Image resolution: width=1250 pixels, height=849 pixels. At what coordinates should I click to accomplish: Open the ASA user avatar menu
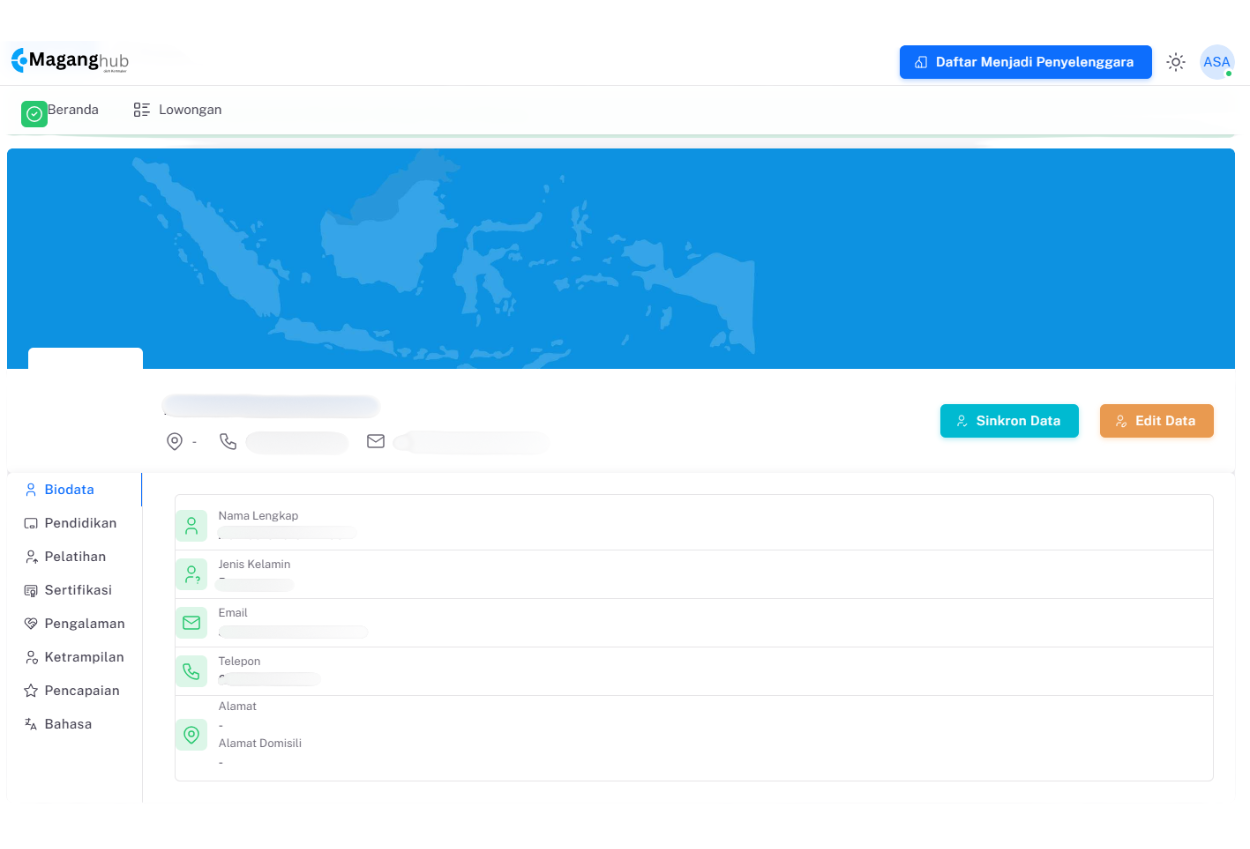[x=1217, y=62]
